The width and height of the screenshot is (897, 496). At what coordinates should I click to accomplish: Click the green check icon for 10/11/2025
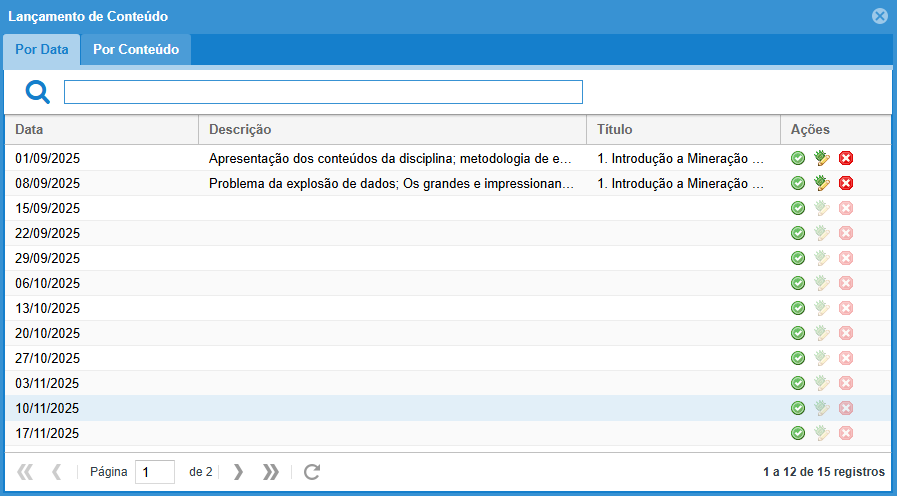click(x=798, y=408)
